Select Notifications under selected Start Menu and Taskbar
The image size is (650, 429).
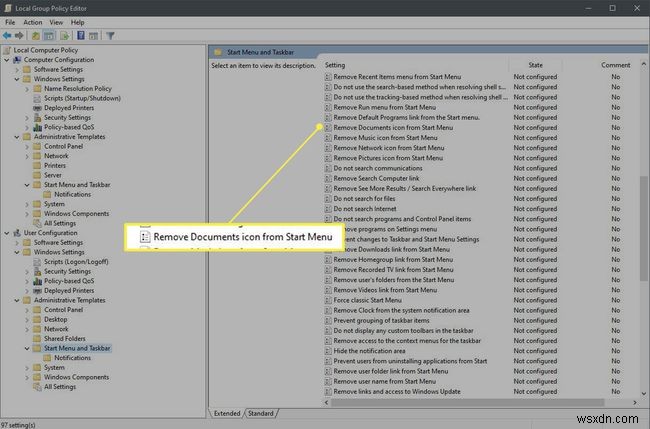(x=73, y=358)
